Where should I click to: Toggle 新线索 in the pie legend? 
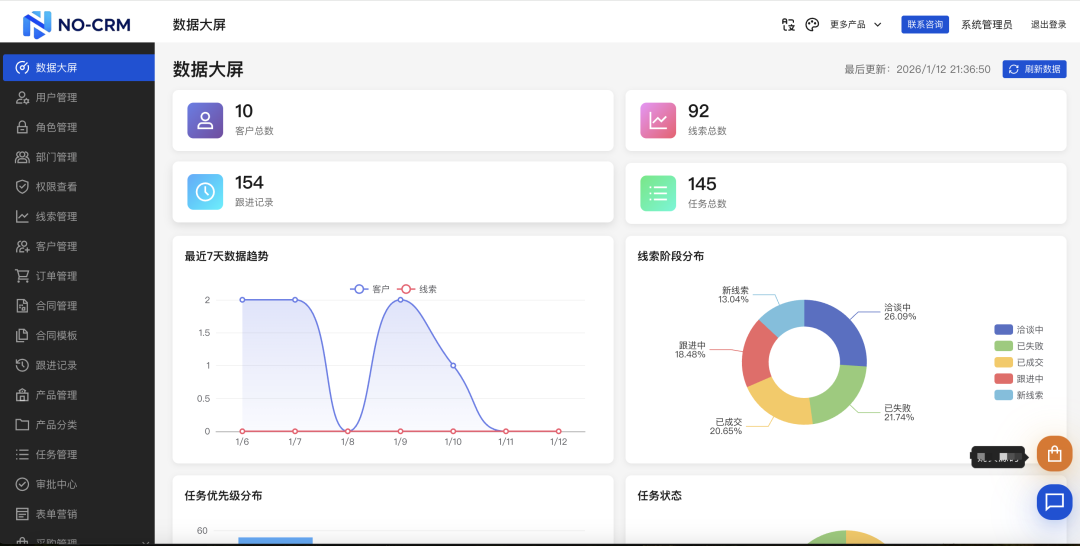(x=1019, y=395)
